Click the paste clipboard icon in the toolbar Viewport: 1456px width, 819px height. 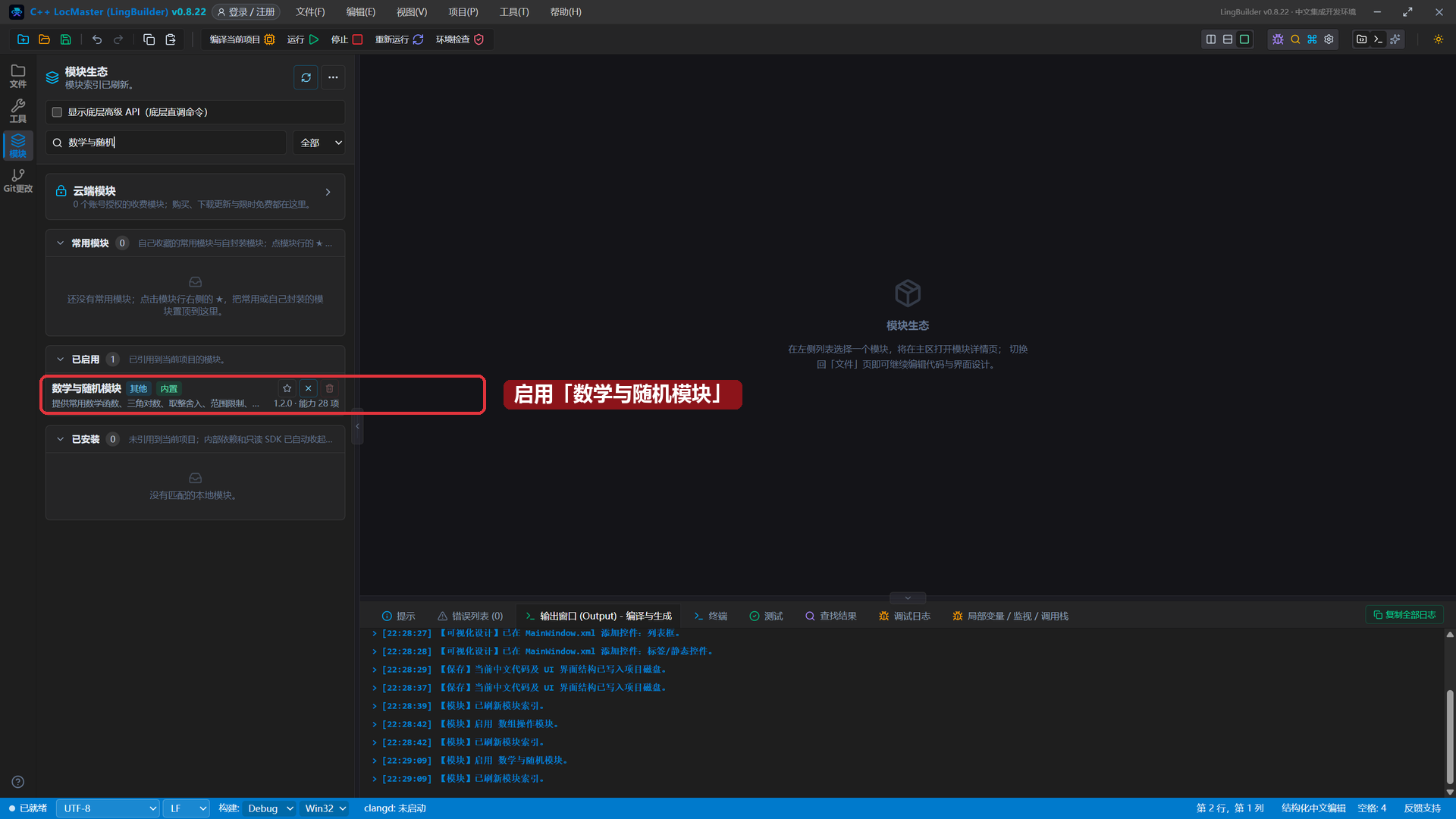click(171, 39)
